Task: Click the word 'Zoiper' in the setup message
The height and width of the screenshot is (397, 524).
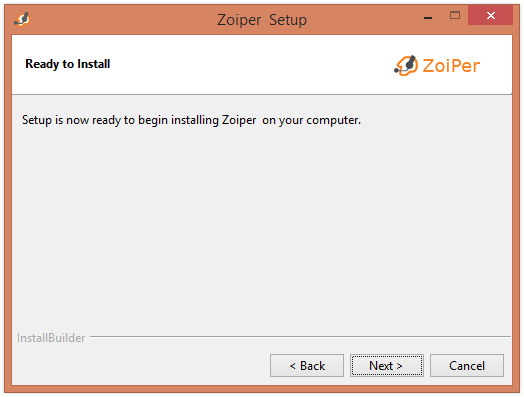Action: click(x=239, y=120)
